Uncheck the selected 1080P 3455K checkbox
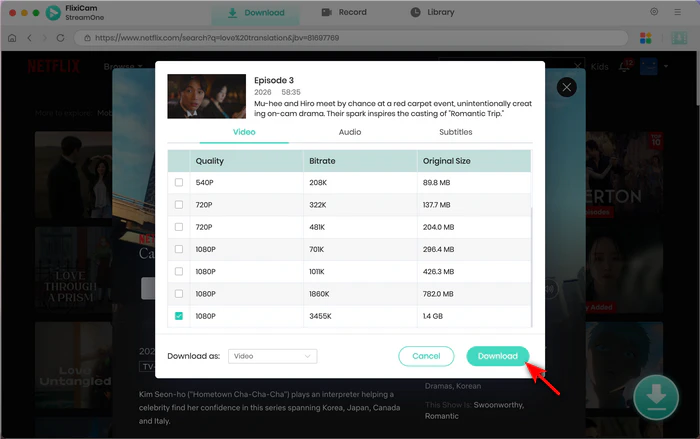 click(x=179, y=315)
